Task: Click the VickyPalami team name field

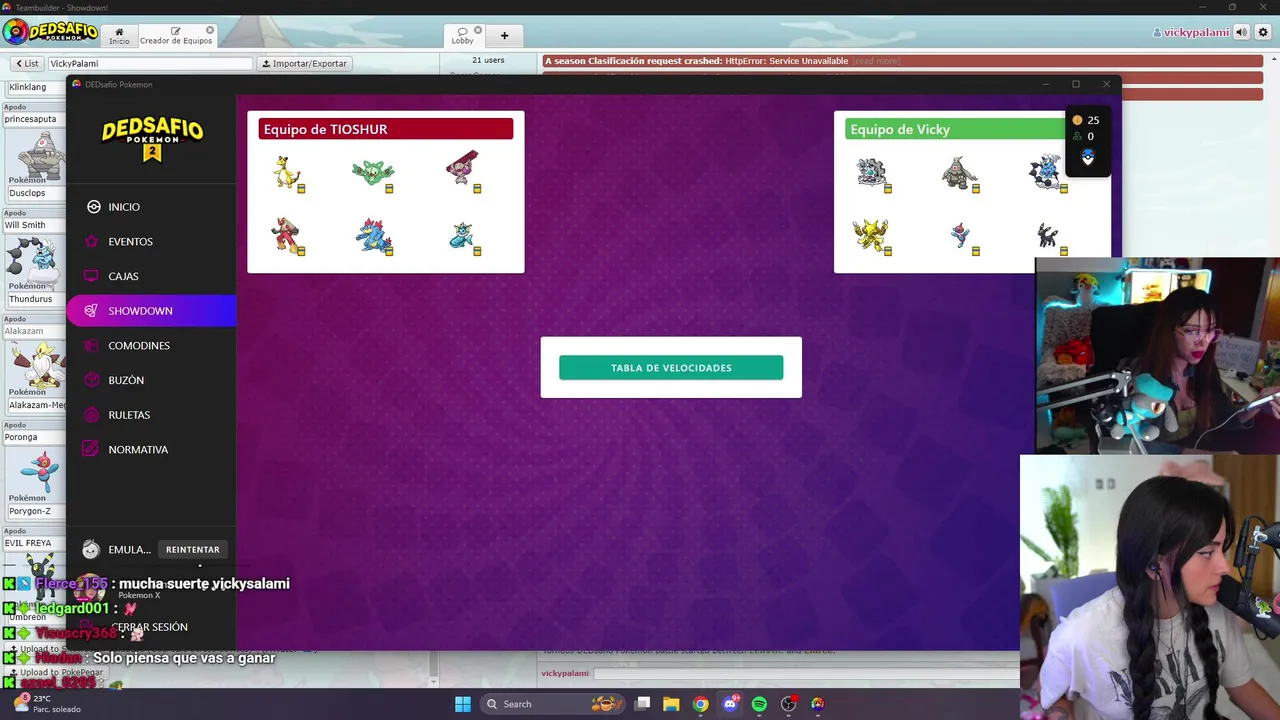Action: coord(150,64)
